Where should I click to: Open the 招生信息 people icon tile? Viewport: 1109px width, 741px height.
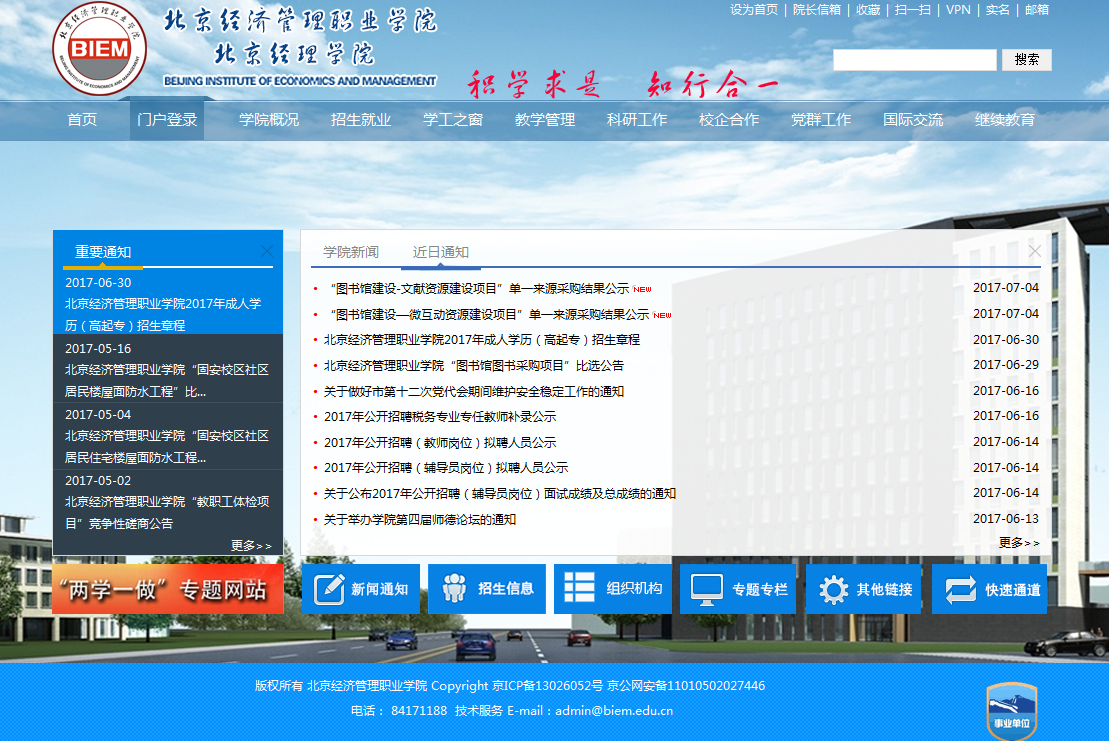[487, 589]
